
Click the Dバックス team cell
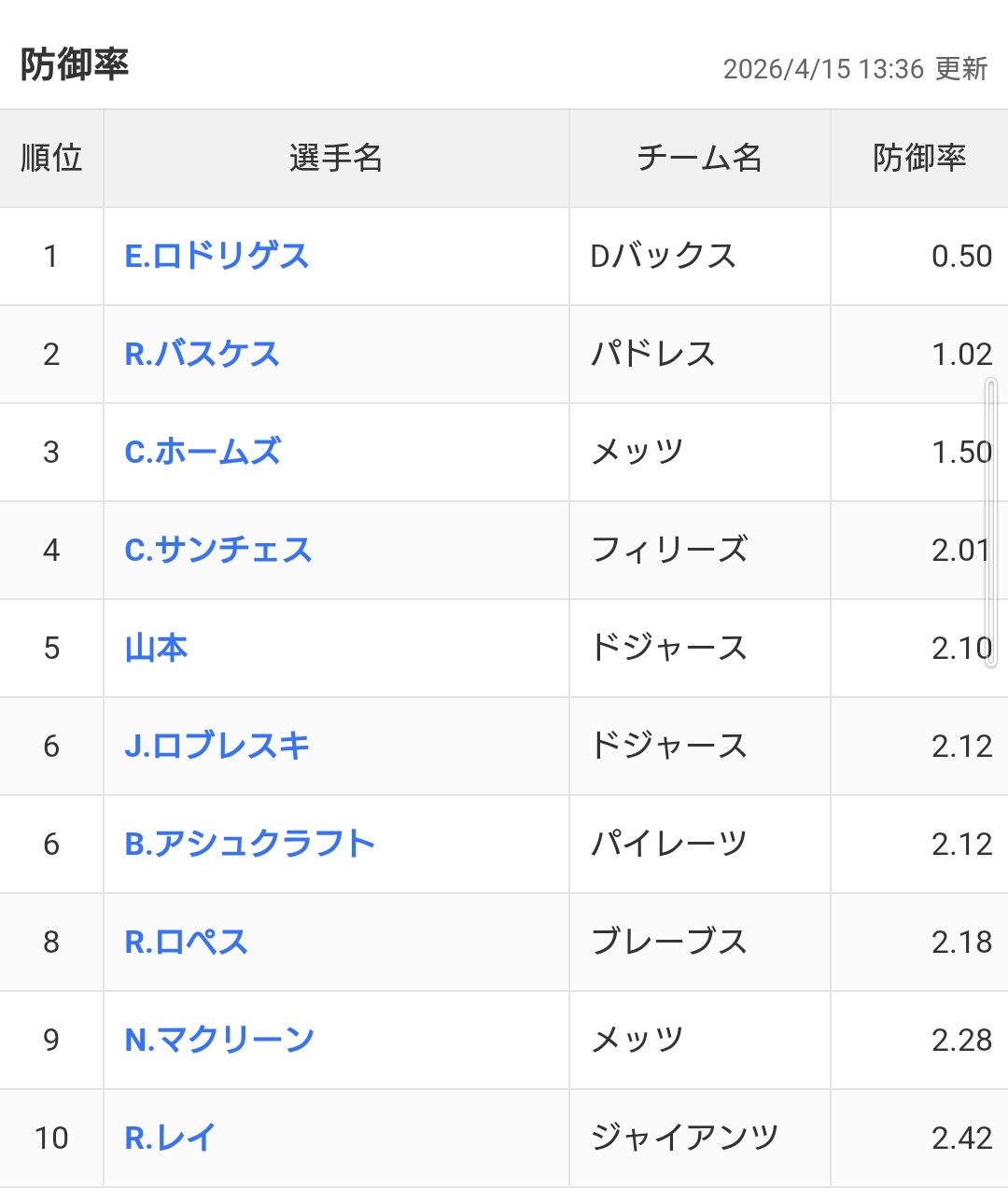(664, 256)
